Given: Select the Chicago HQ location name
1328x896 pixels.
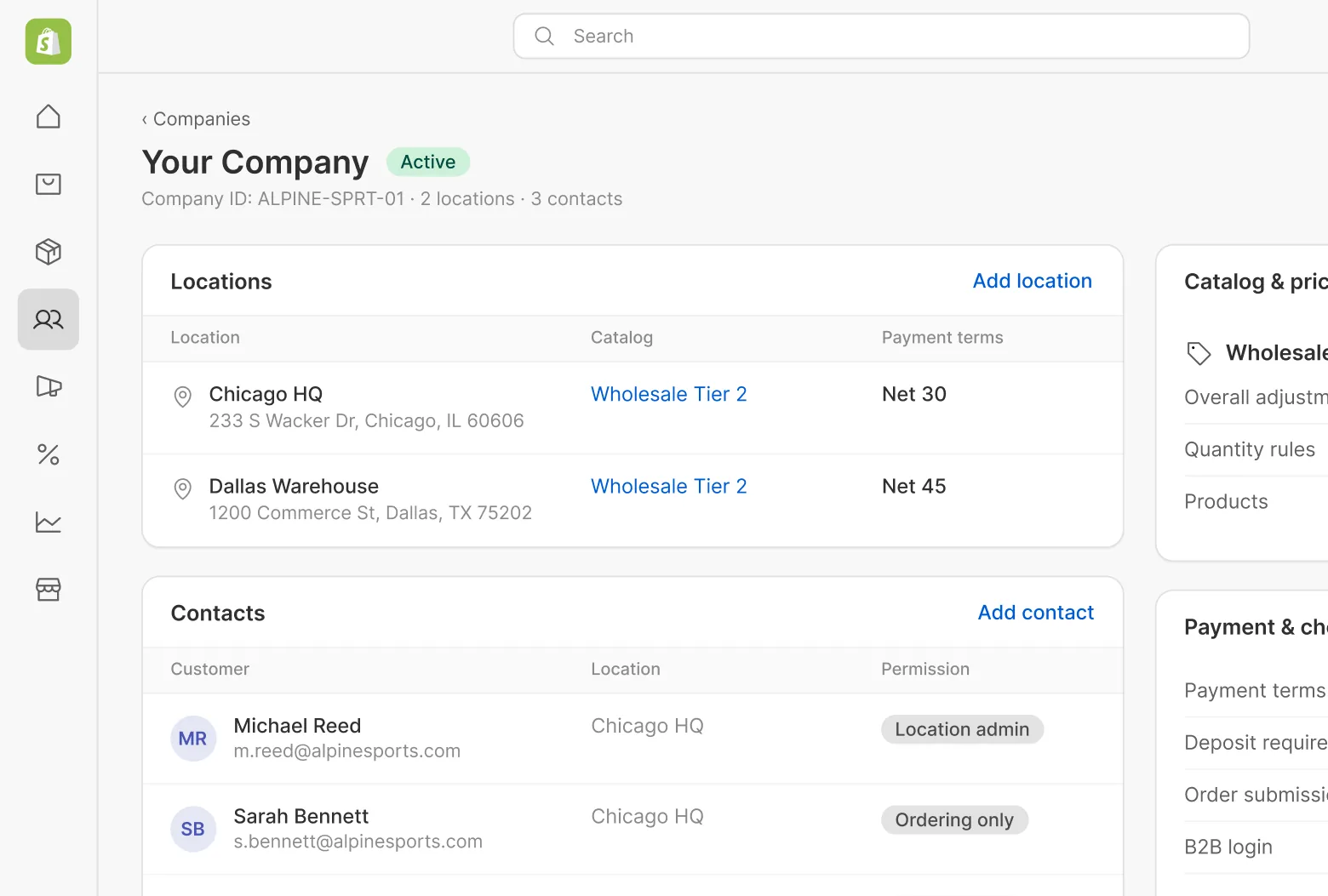Looking at the screenshot, I should [266, 394].
